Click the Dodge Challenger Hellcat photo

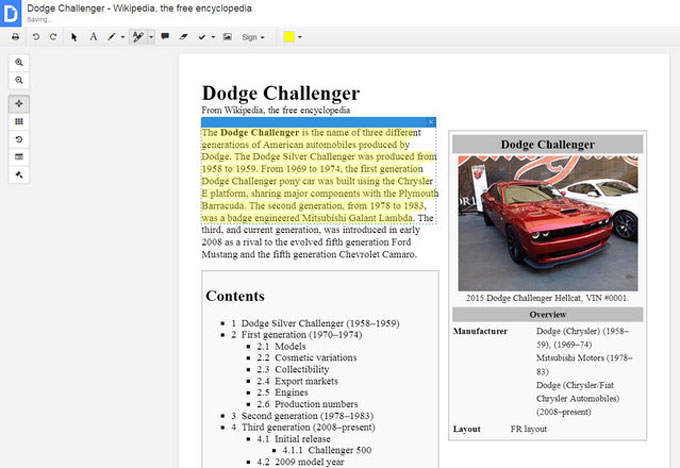tap(548, 223)
